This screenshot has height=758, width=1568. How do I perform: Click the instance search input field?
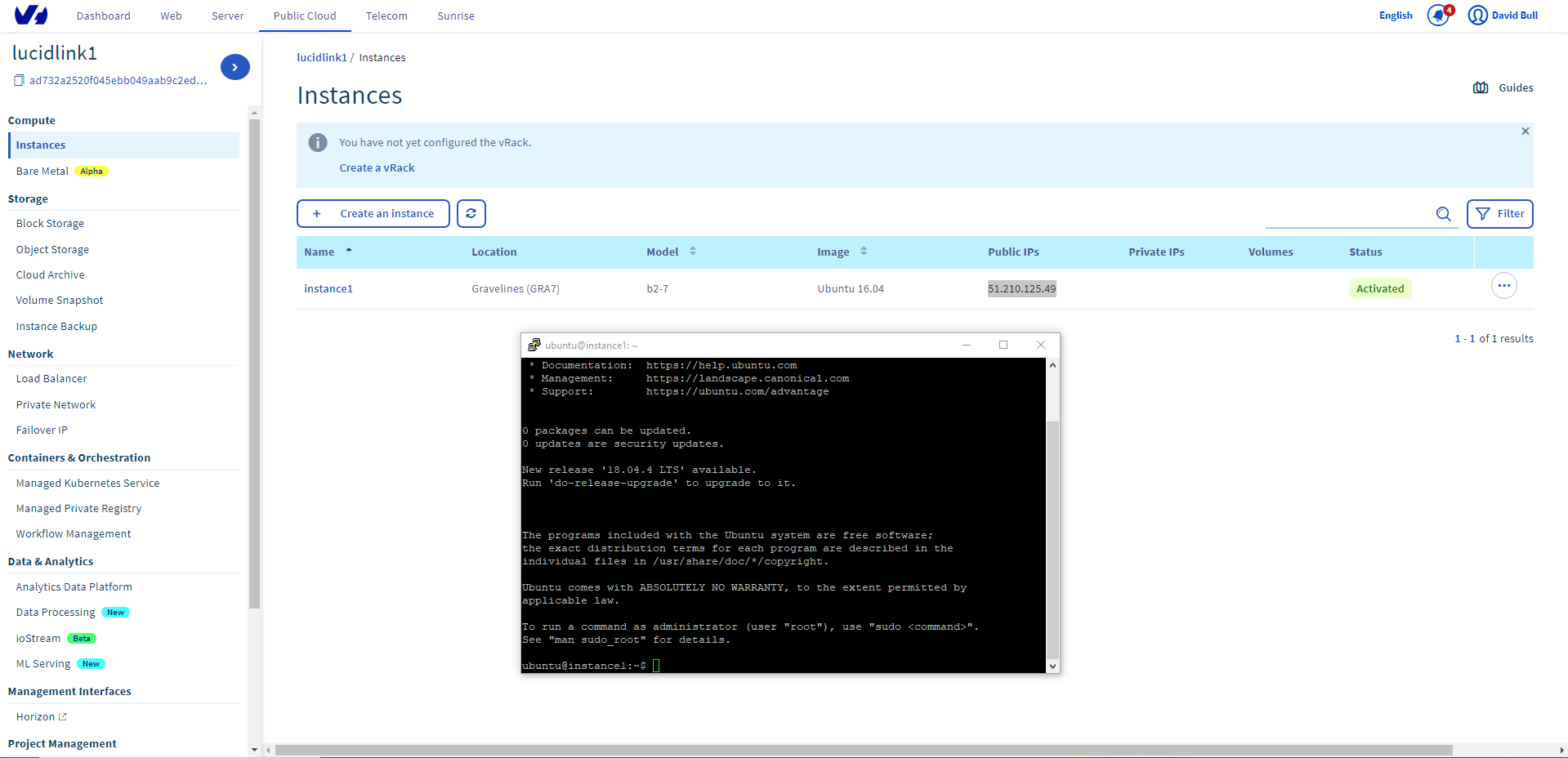1348,214
